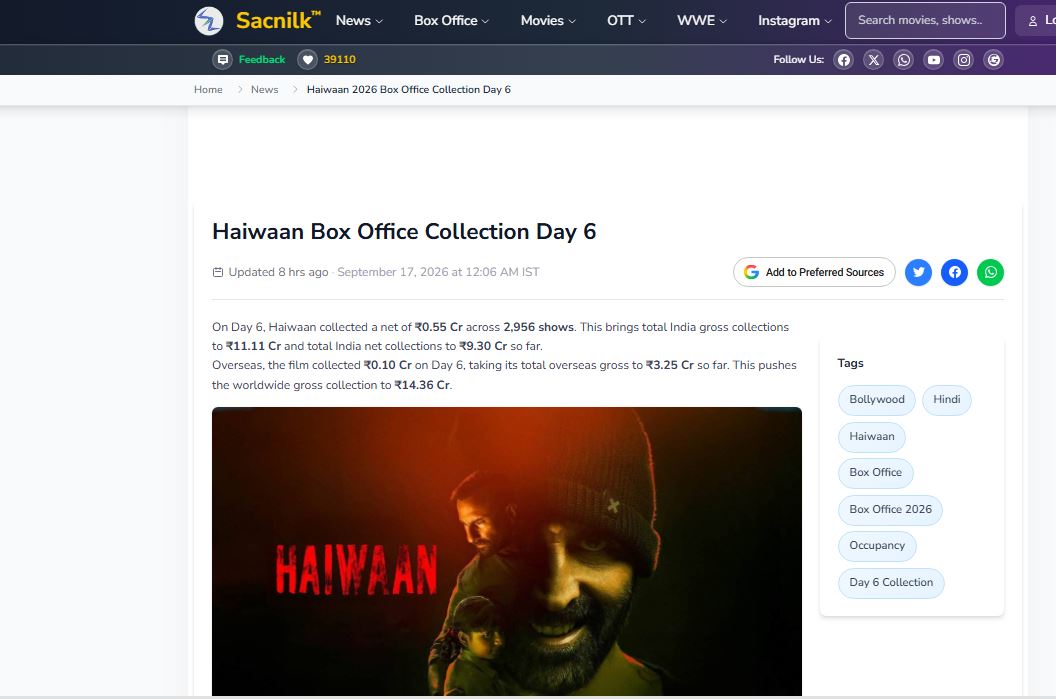Open Sacnilk WhatsApp channel in header
The height and width of the screenshot is (699, 1056).
click(904, 60)
